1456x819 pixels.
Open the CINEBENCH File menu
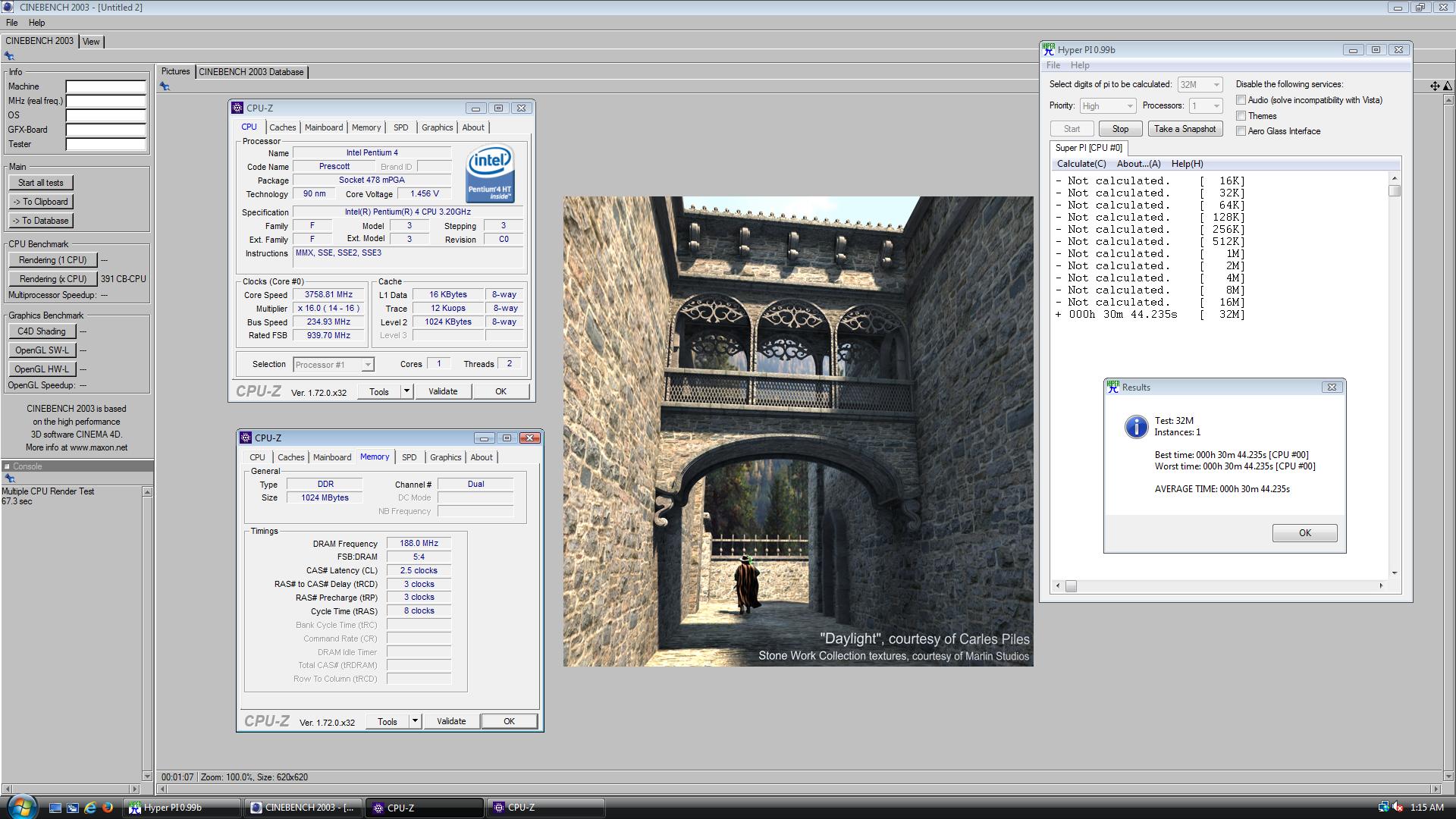tap(12, 23)
